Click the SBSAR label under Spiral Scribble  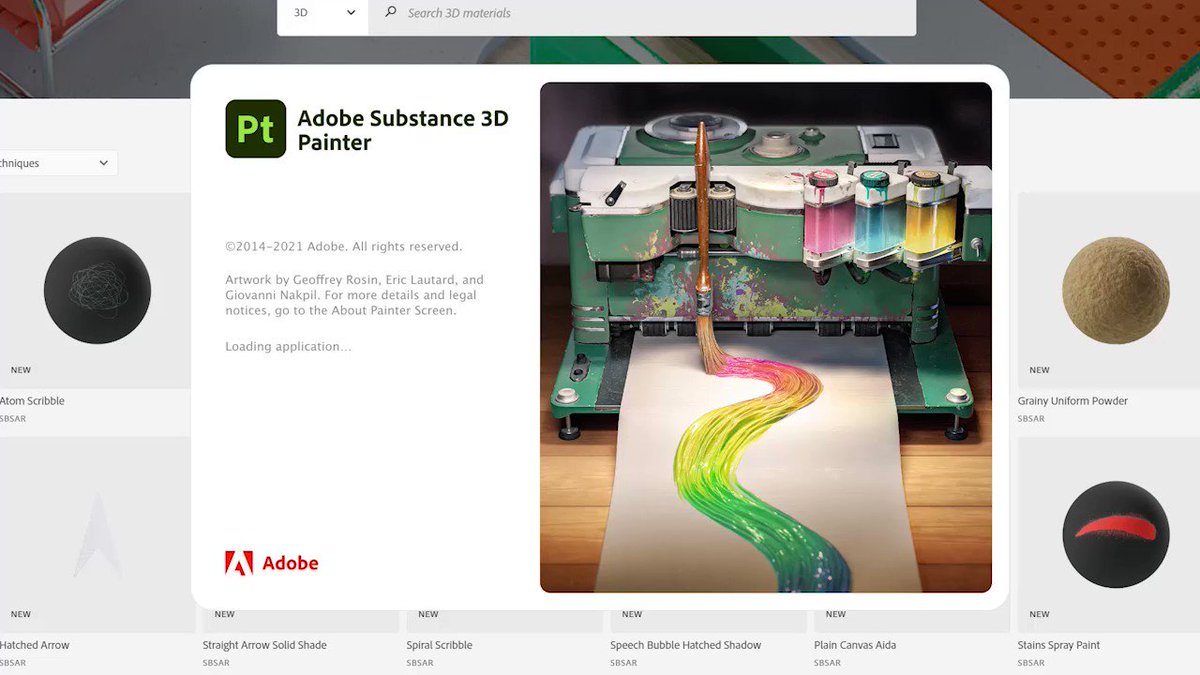click(420, 662)
